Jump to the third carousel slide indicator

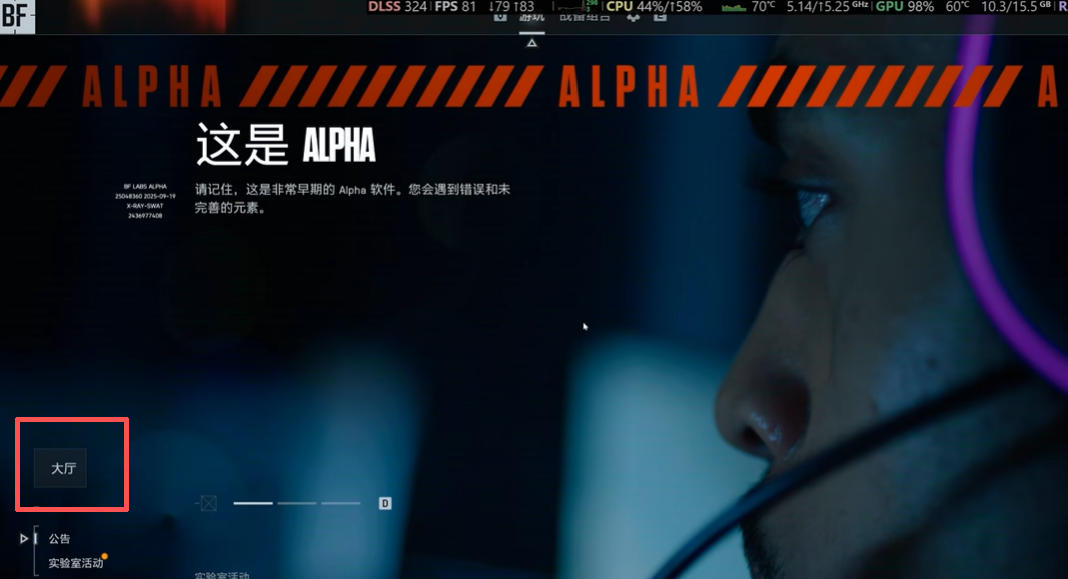tap(341, 503)
